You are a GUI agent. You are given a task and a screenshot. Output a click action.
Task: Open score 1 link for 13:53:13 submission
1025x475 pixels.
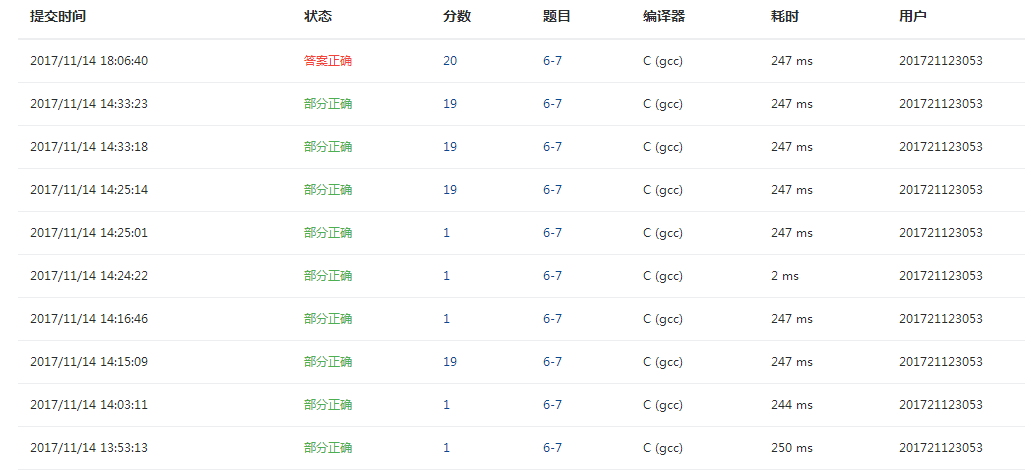tap(446, 448)
